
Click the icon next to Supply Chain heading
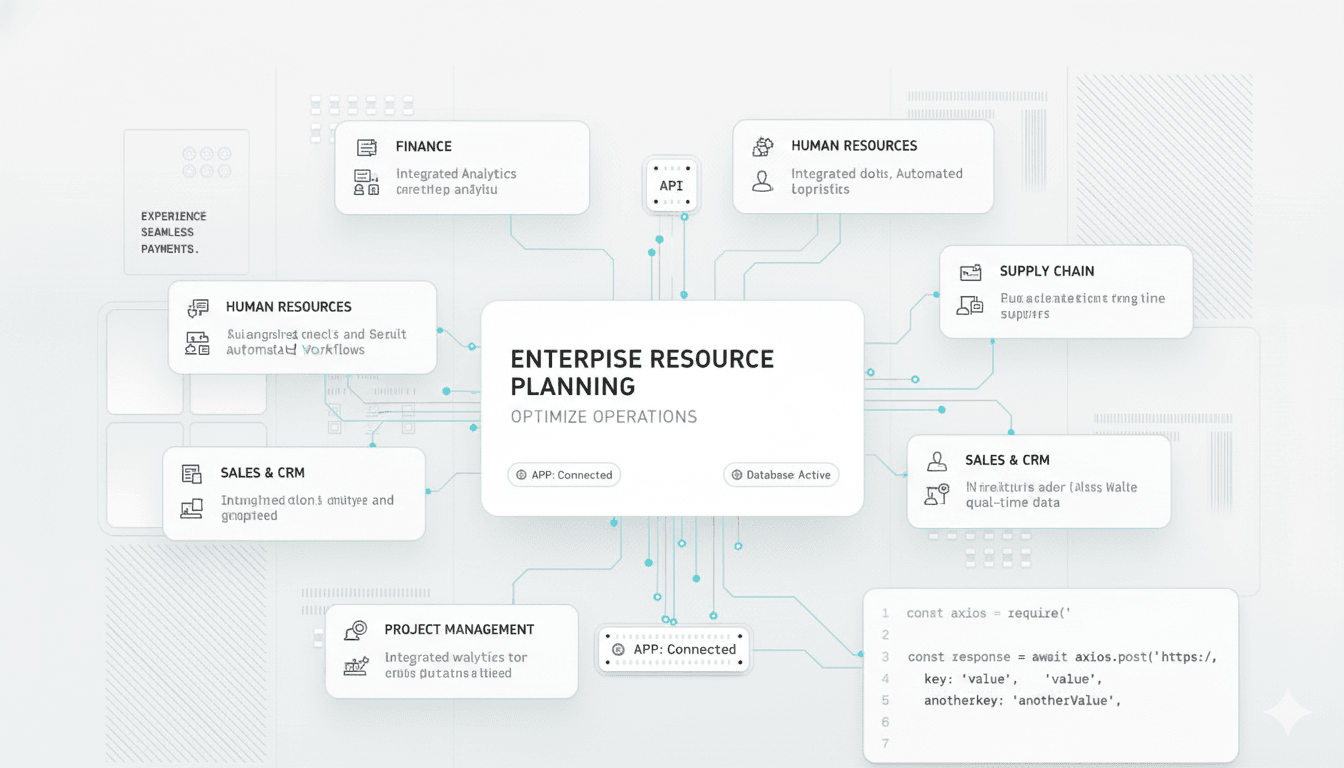click(x=970, y=272)
